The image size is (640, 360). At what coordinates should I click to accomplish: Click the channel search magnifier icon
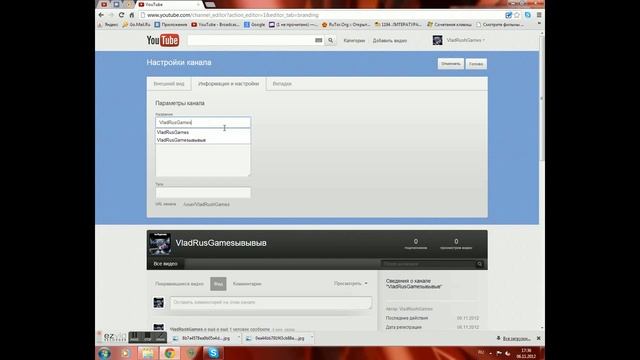480,264
